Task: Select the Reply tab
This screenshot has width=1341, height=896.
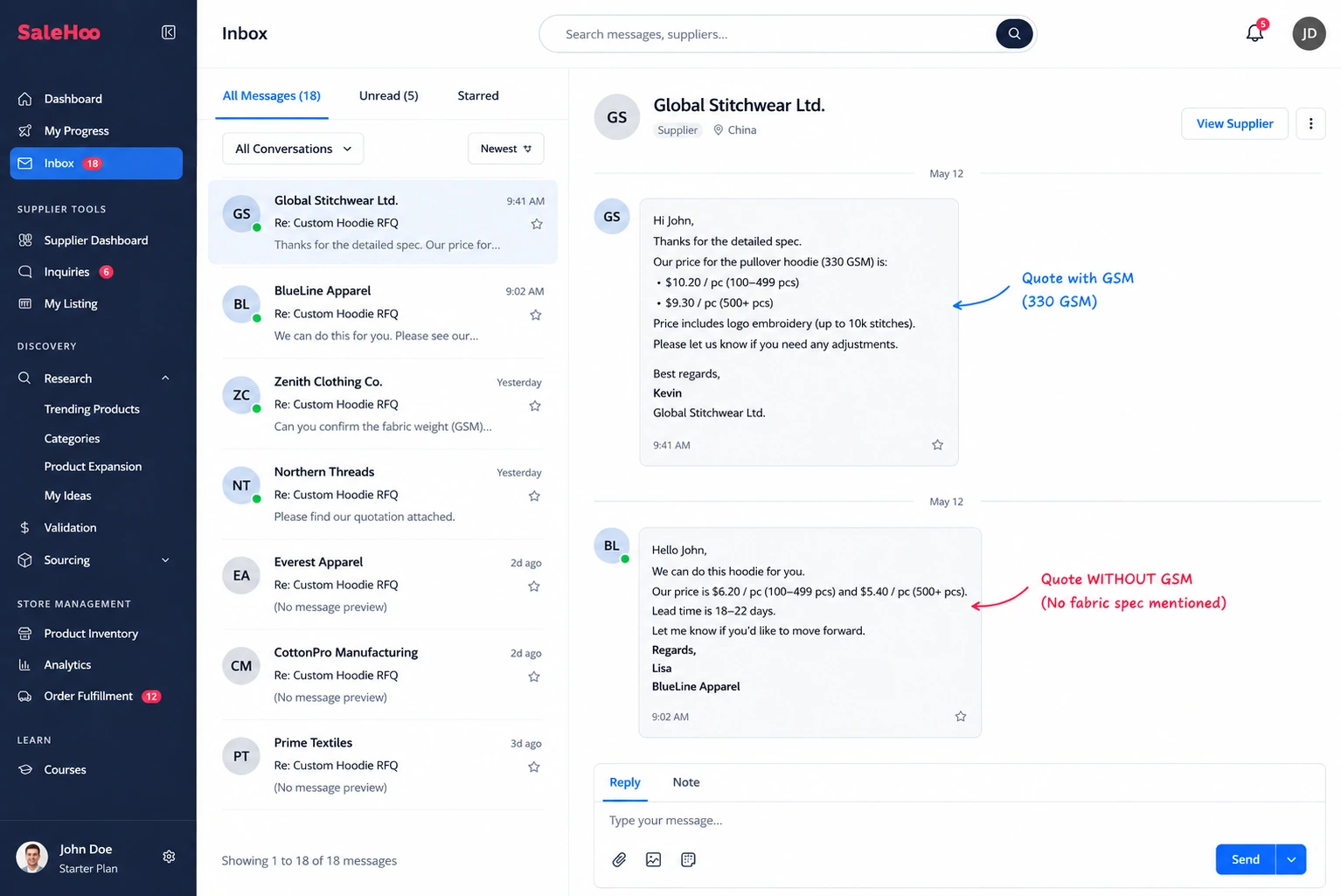Action: 624,782
